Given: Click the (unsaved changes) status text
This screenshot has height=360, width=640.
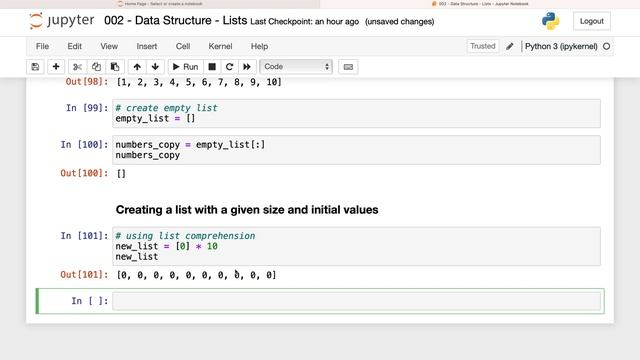Looking at the screenshot, I should 400,22.
